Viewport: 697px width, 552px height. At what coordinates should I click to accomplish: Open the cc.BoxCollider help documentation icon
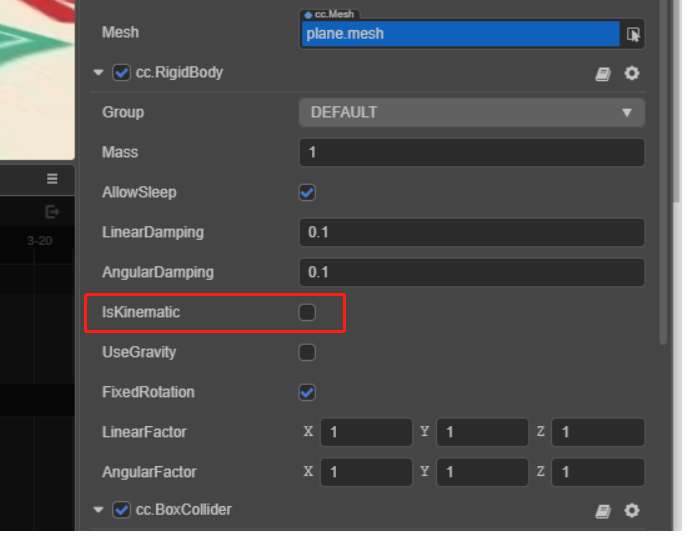603,511
